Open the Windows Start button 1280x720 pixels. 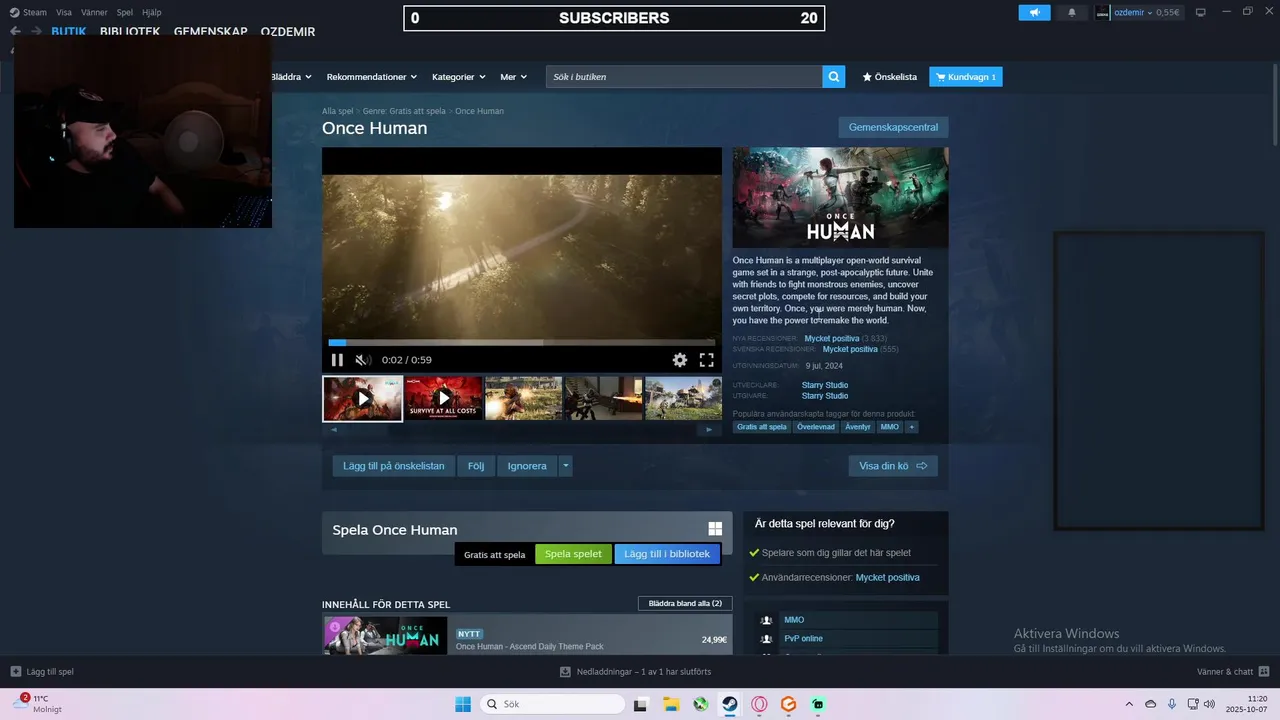(463, 704)
